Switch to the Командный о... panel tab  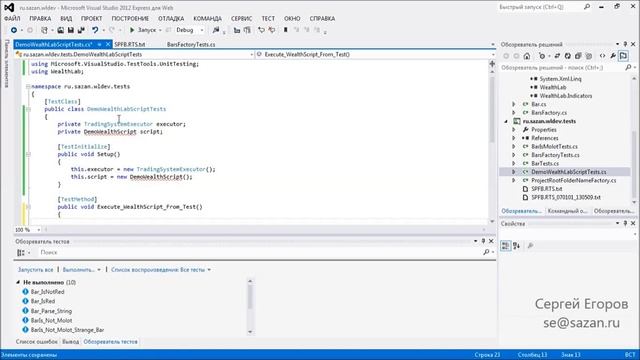coord(567,211)
